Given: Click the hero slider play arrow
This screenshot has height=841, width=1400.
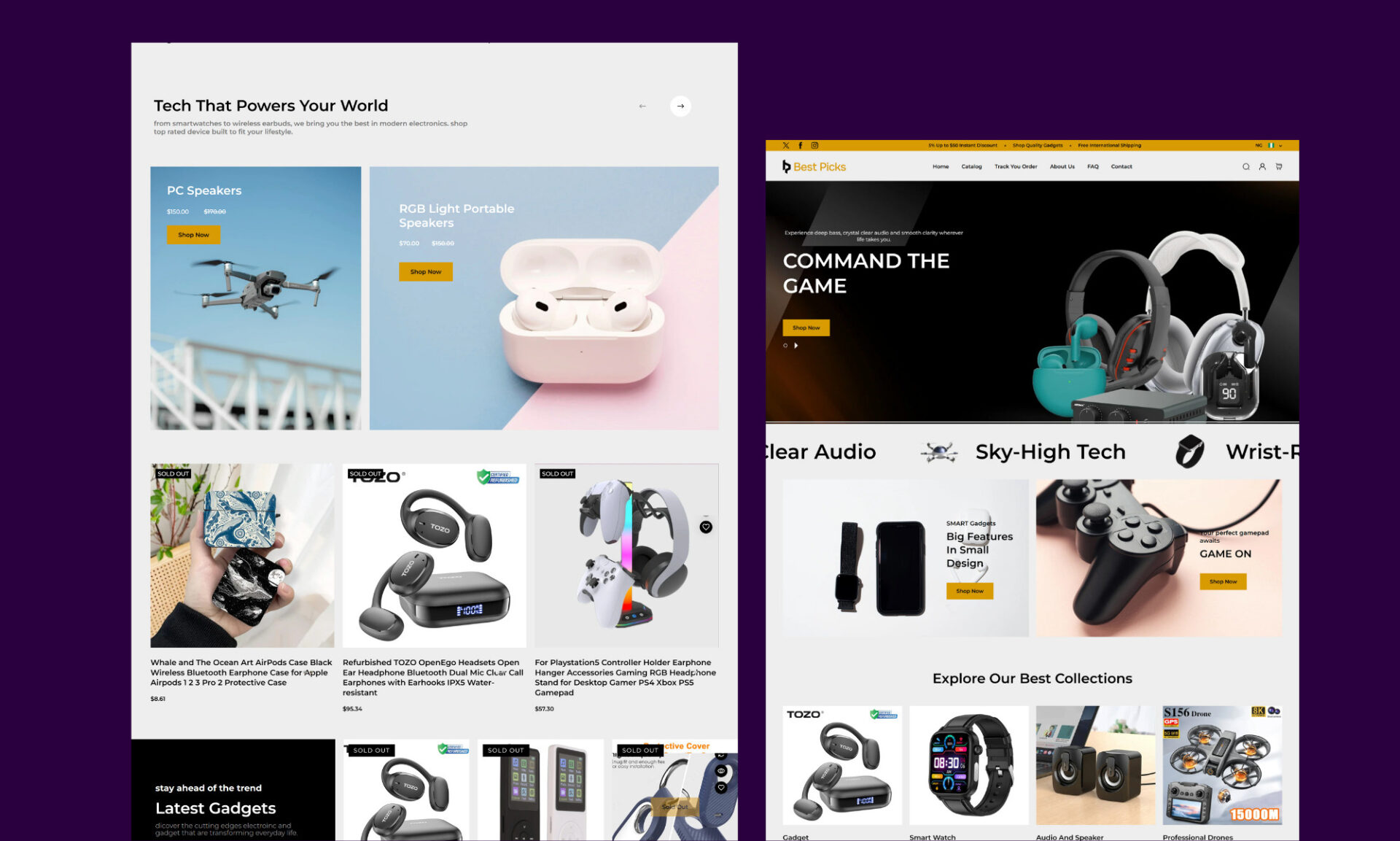Looking at the screenshot, I should [796, 345].
